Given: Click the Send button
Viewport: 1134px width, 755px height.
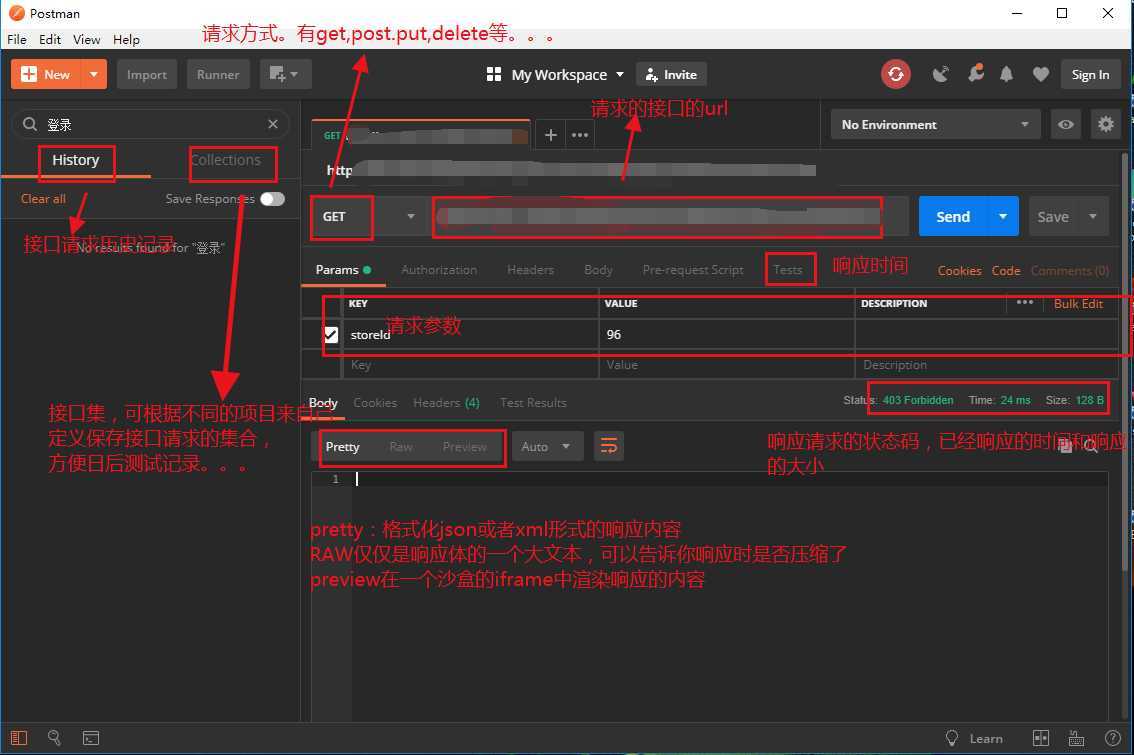Looking at the screenshot, I should (953, 216).
